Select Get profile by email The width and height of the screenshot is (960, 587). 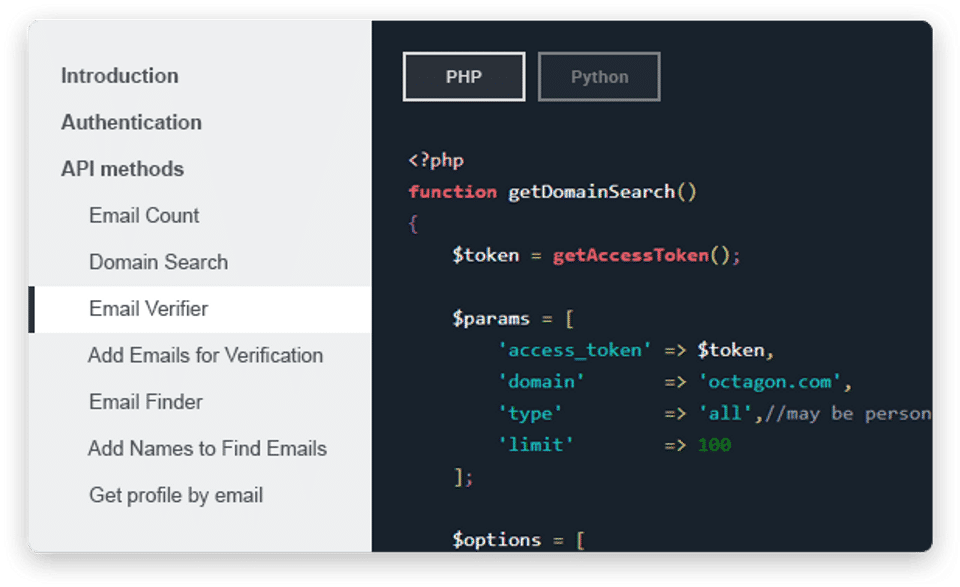click(x=176, y=495)
